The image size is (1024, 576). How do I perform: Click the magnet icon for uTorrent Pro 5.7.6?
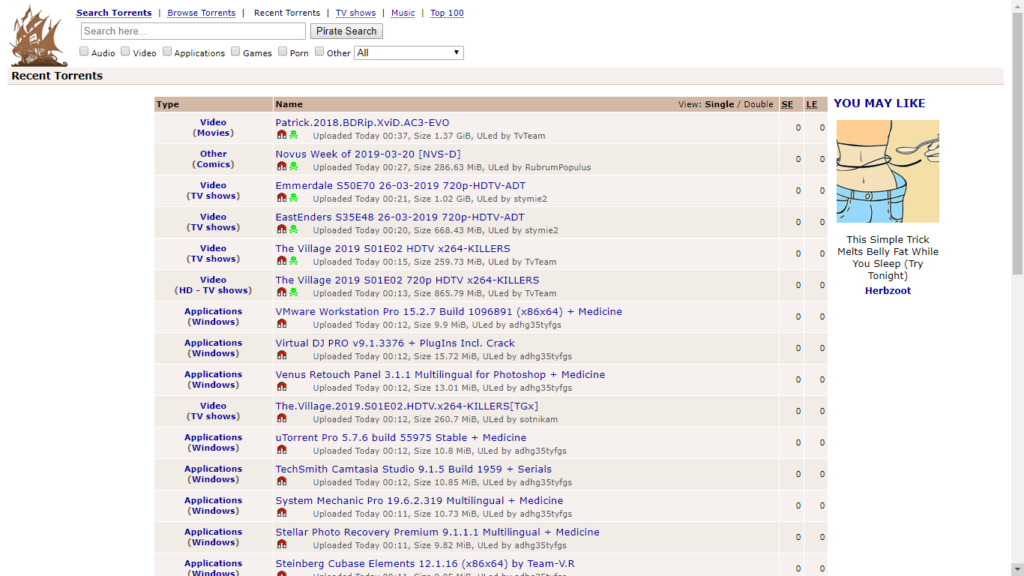[281, 449]
